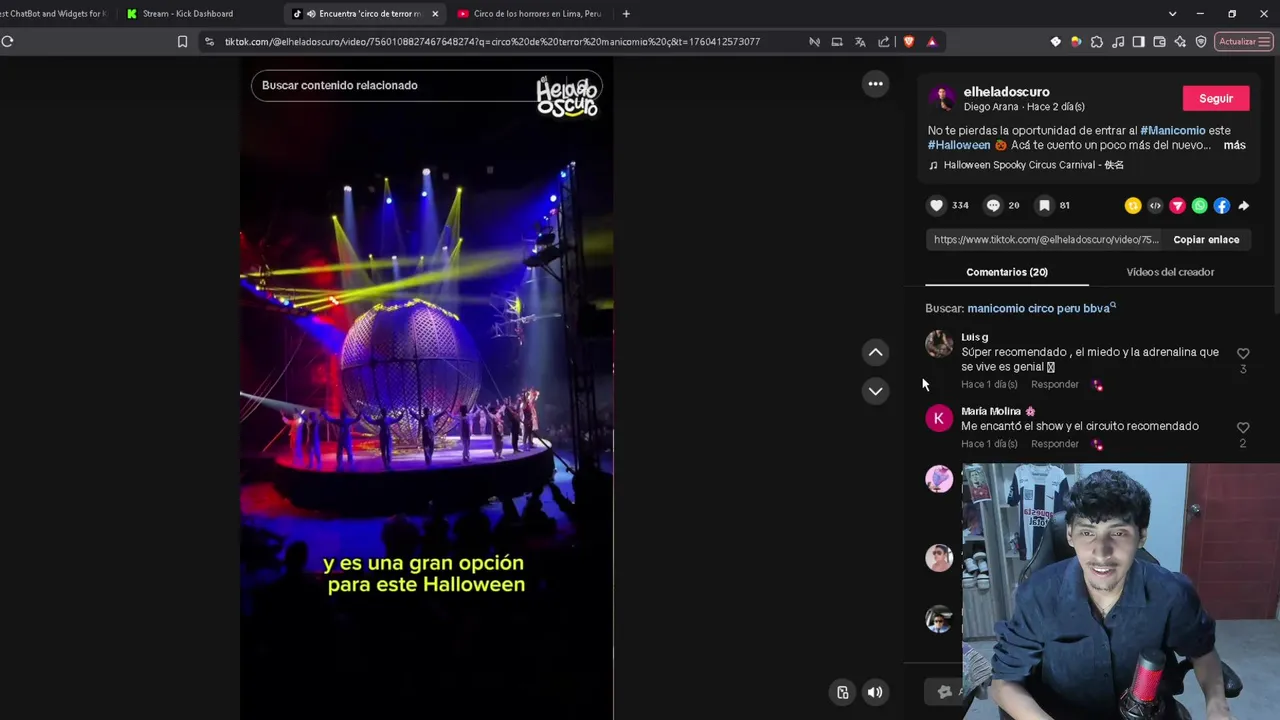
Task: Reply to María Molina's comment
Action: (x=1055, y=444)
